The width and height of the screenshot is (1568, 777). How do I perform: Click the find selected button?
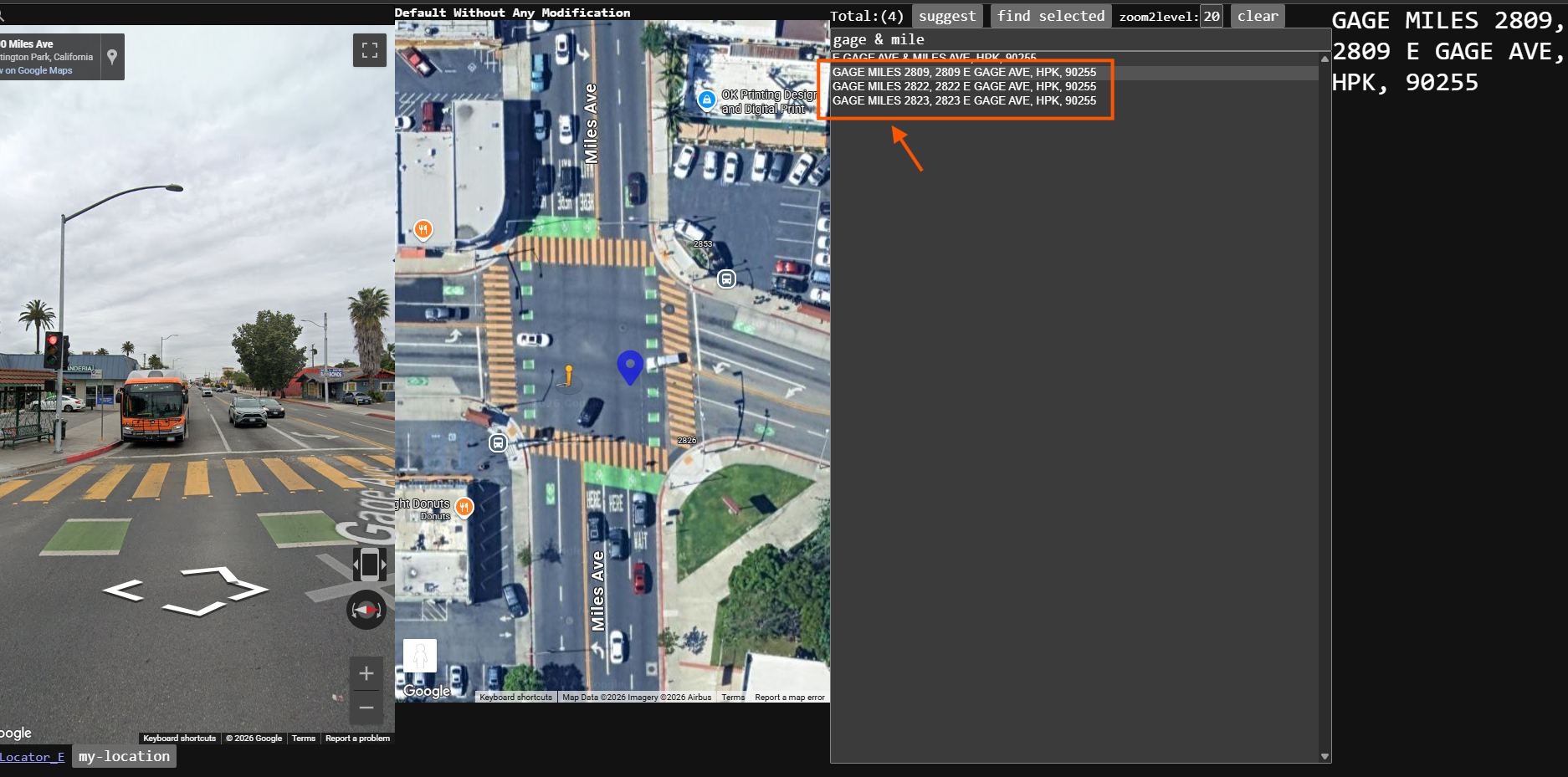1051,16
